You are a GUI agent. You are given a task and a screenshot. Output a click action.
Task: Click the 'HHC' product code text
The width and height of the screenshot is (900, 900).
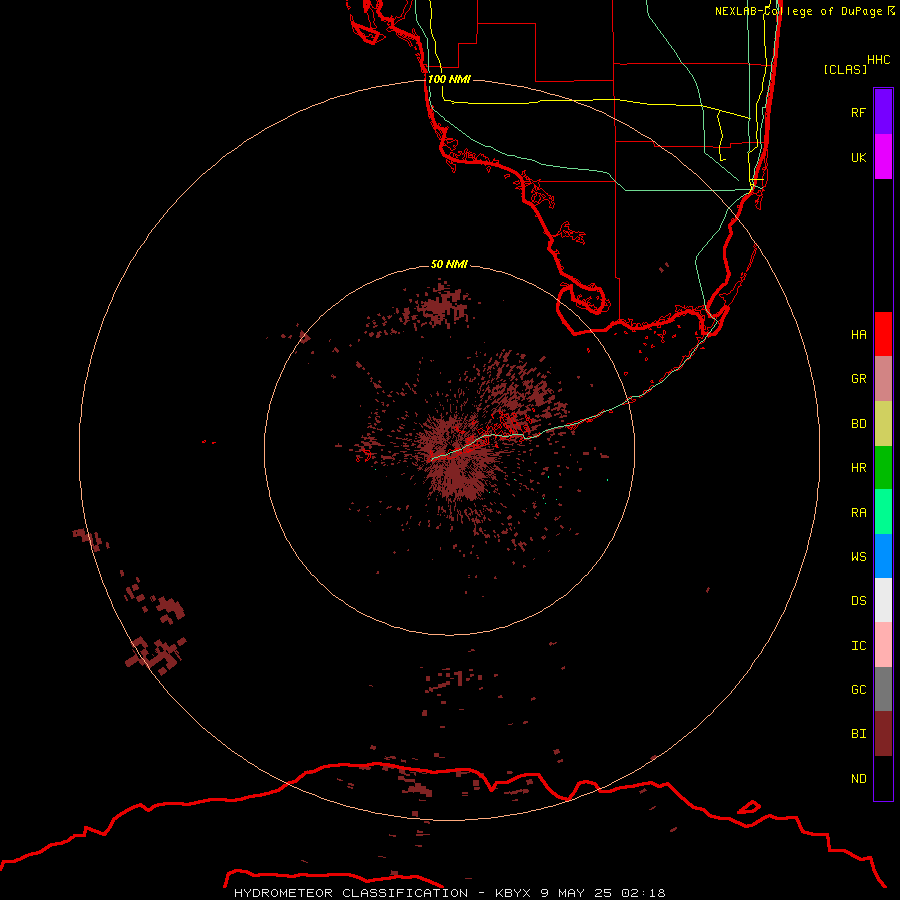pyautogui.click(x=879, y=60)
